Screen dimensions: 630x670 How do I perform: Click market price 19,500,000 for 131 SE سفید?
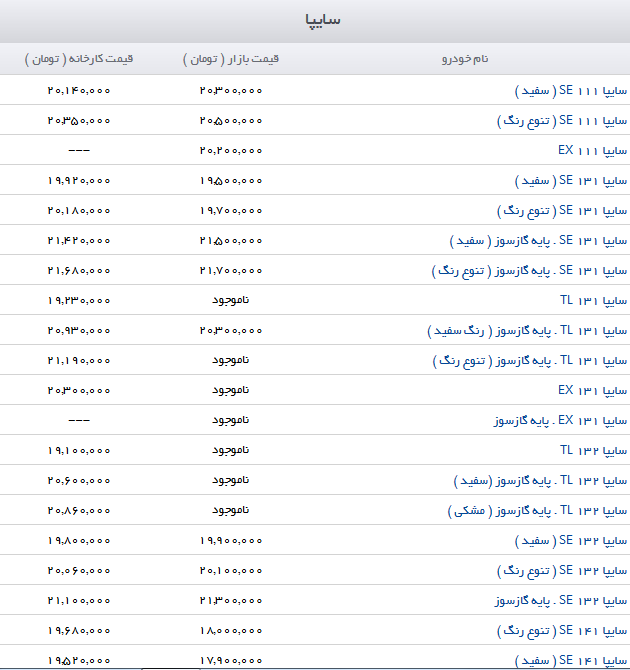tap(231, 181)
